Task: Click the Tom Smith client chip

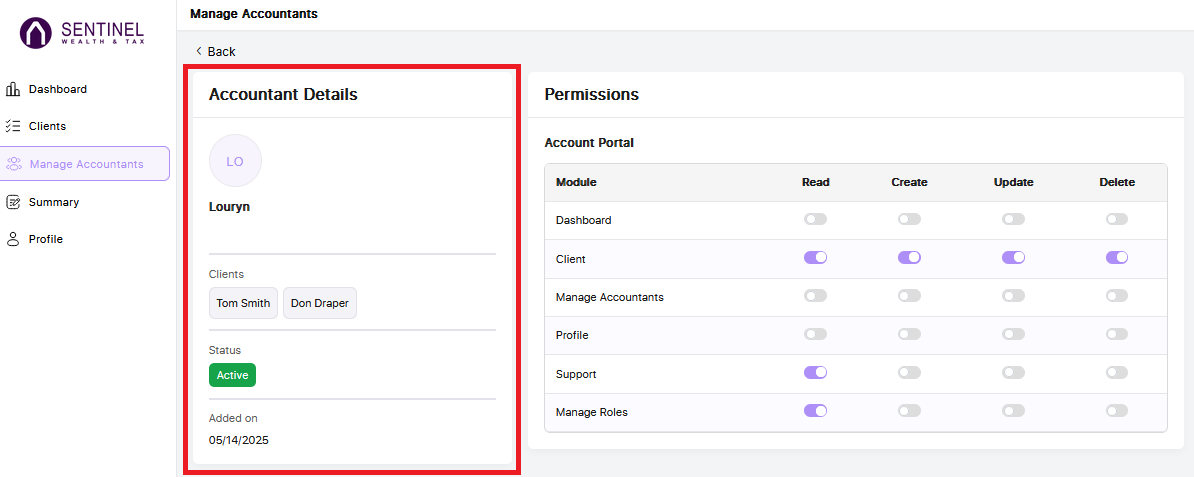Action: 244,303
